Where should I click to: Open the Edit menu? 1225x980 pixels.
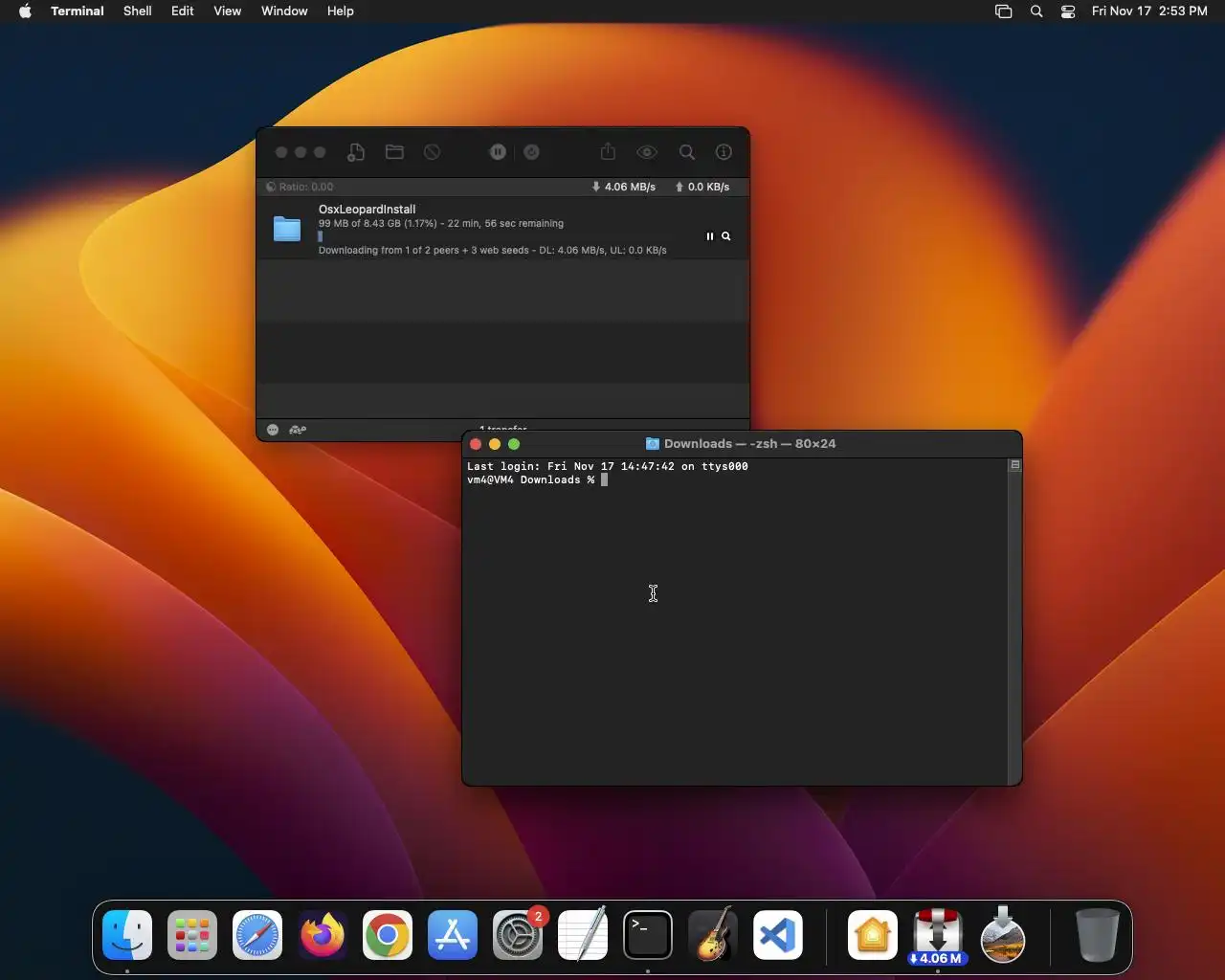click(x=183, y=11)
